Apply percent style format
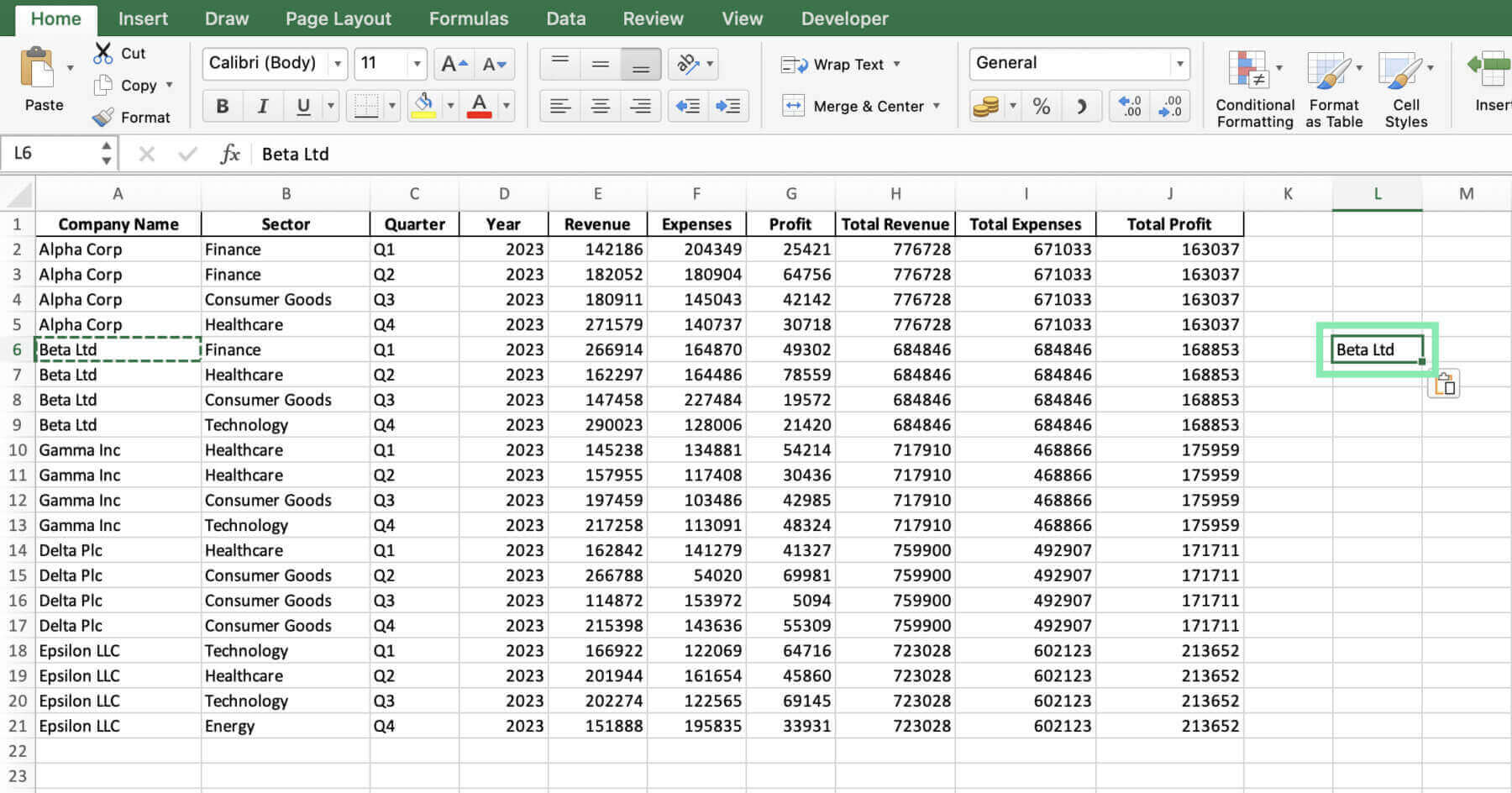 (x=1042, y=106)
